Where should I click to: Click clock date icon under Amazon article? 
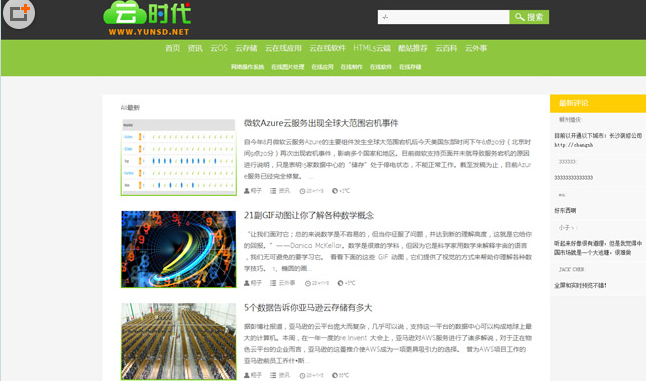(x=302, y=375)
